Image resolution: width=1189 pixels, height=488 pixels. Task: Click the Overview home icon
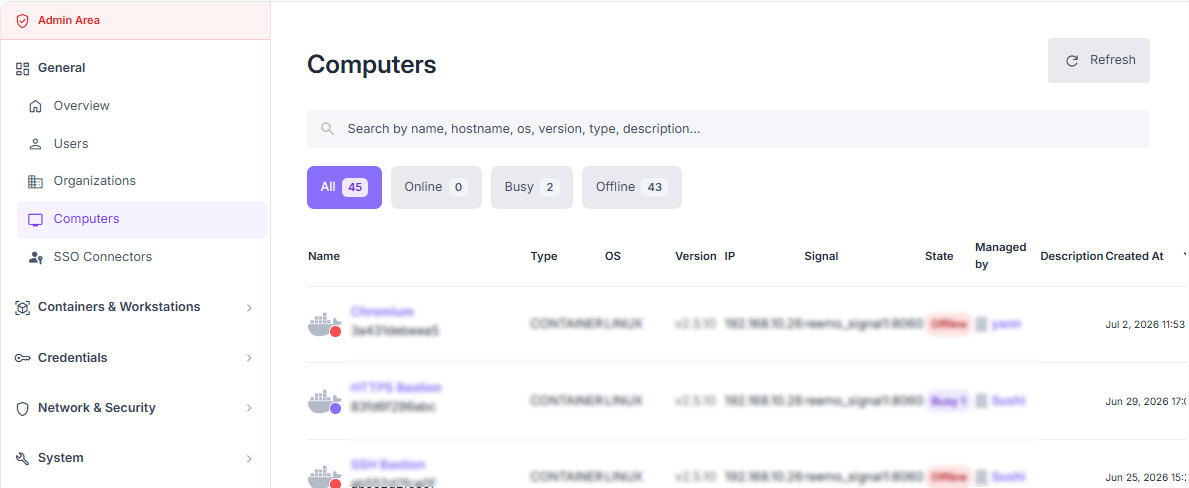(35, 106)
